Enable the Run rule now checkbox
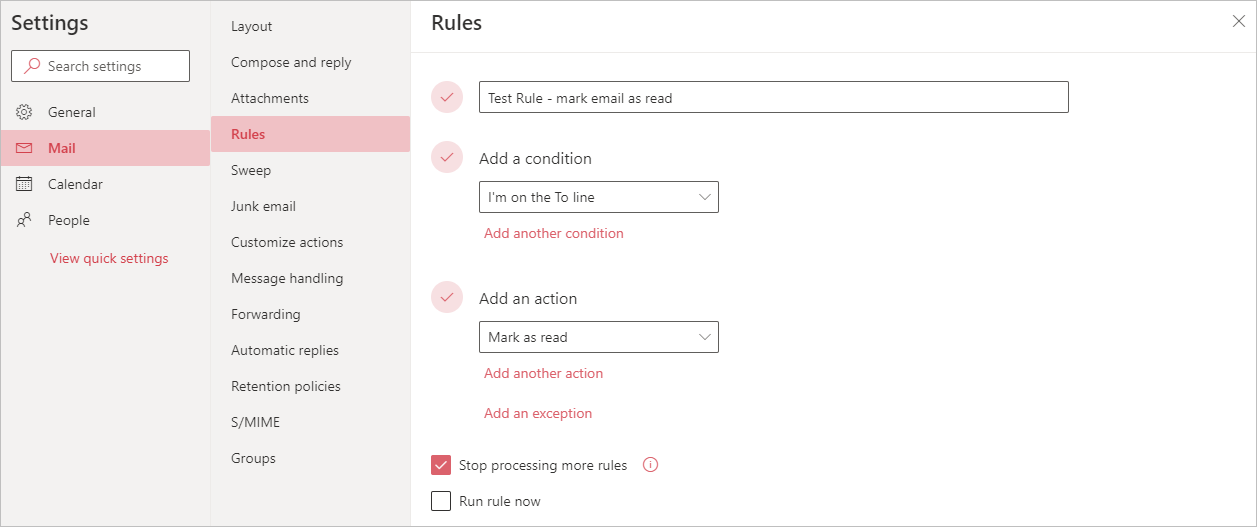This screenshot has height=527, width=1257. [441, 501]
